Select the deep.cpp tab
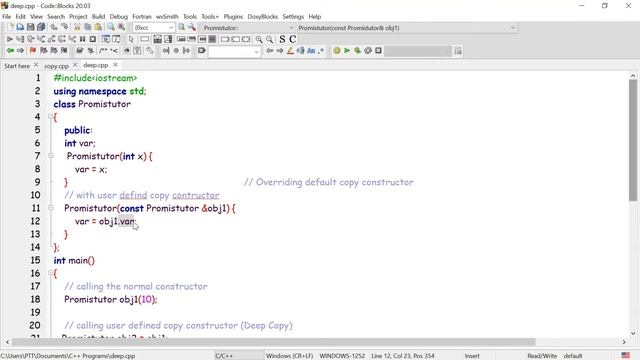The height and width of the screenshot is (360, 640). (x=96, y=65)
